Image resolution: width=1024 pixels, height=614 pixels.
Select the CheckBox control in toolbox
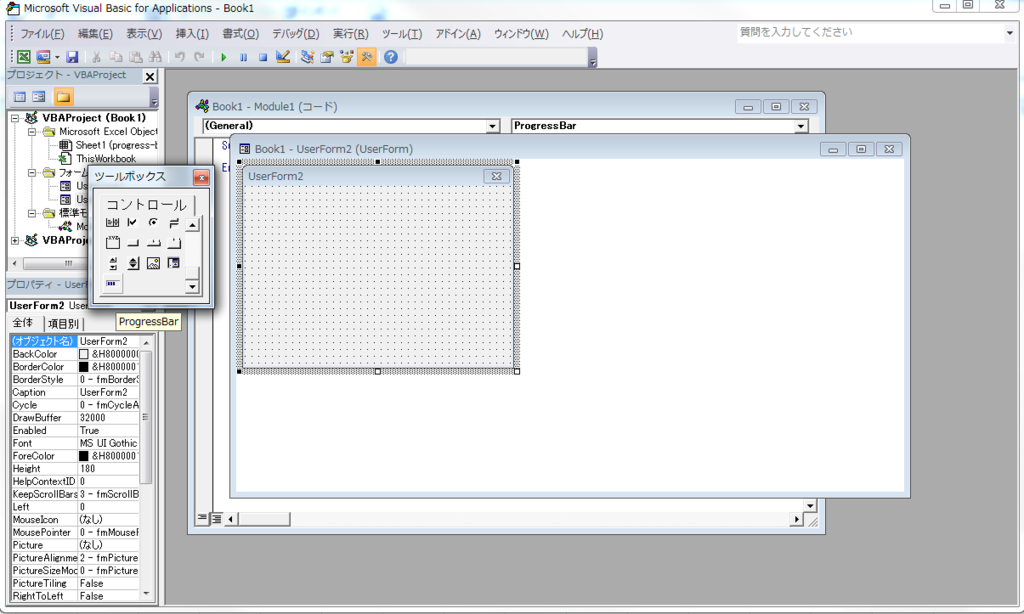click(x=133, y=223)
